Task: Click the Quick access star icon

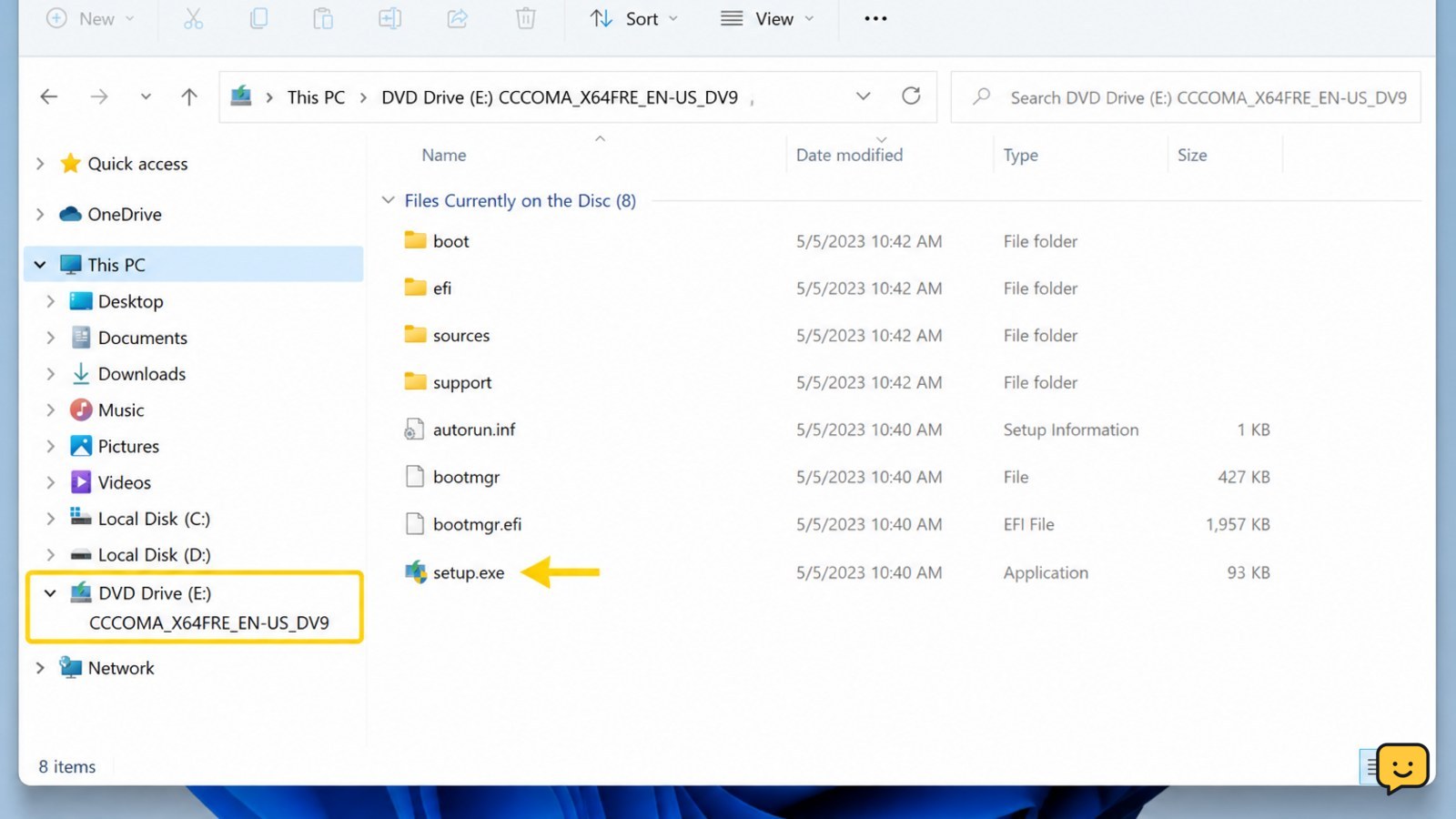Action: click(70, 164)
